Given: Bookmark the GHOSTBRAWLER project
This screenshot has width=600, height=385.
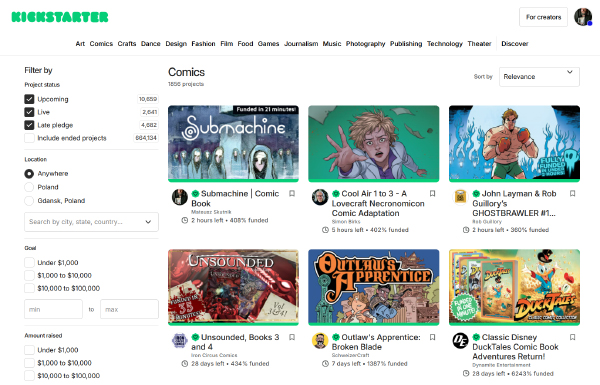Looking at the screenshot, I should click(572, 193).
